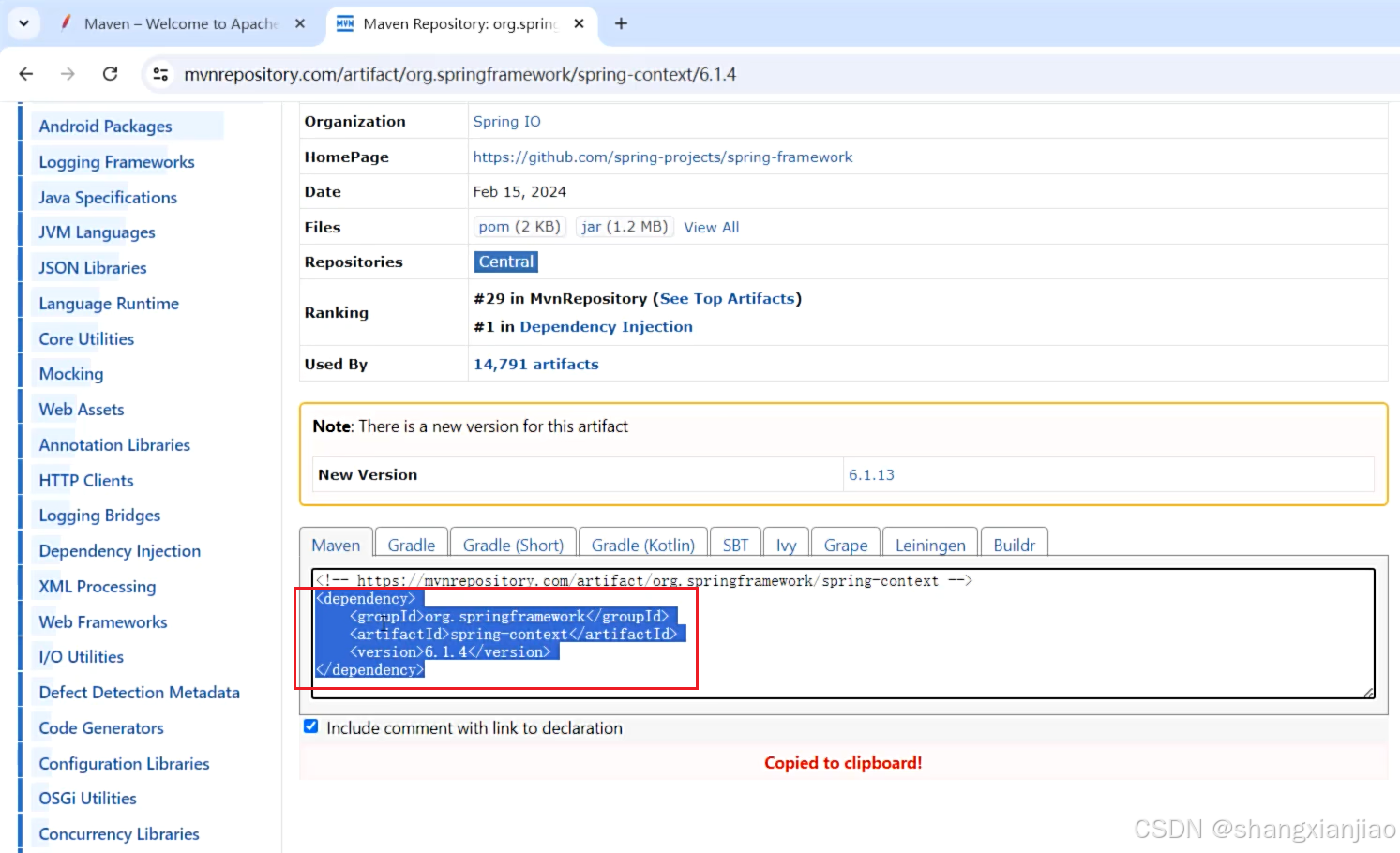Open Web Frameworks category

click(x=103, y=622)
